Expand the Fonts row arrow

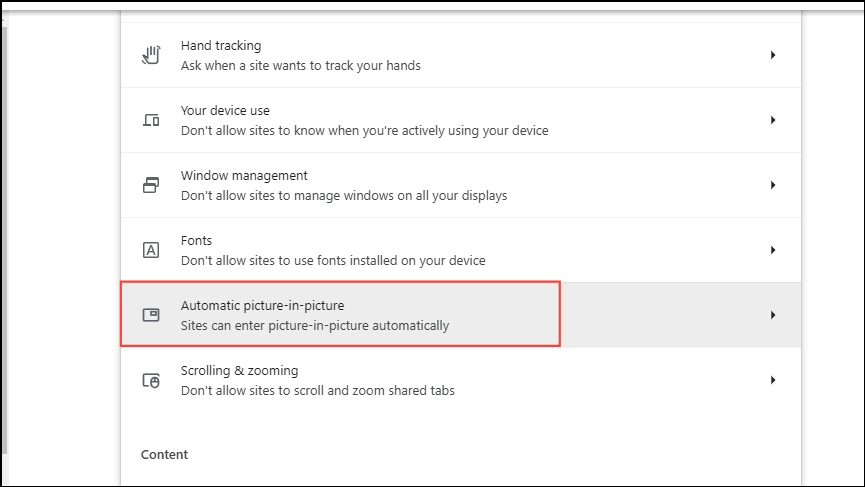(773, 250)
